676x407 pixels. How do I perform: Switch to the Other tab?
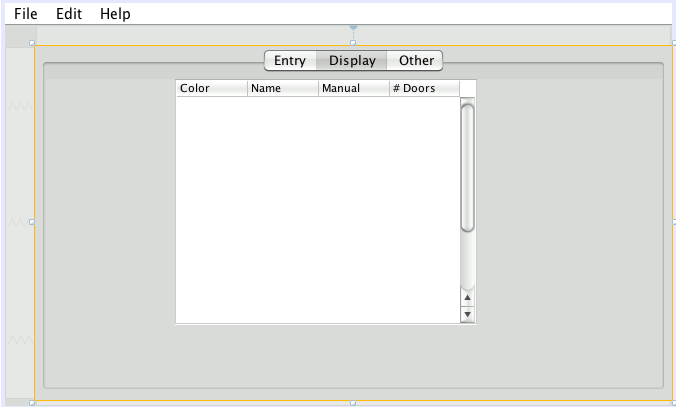pos(416,61)
